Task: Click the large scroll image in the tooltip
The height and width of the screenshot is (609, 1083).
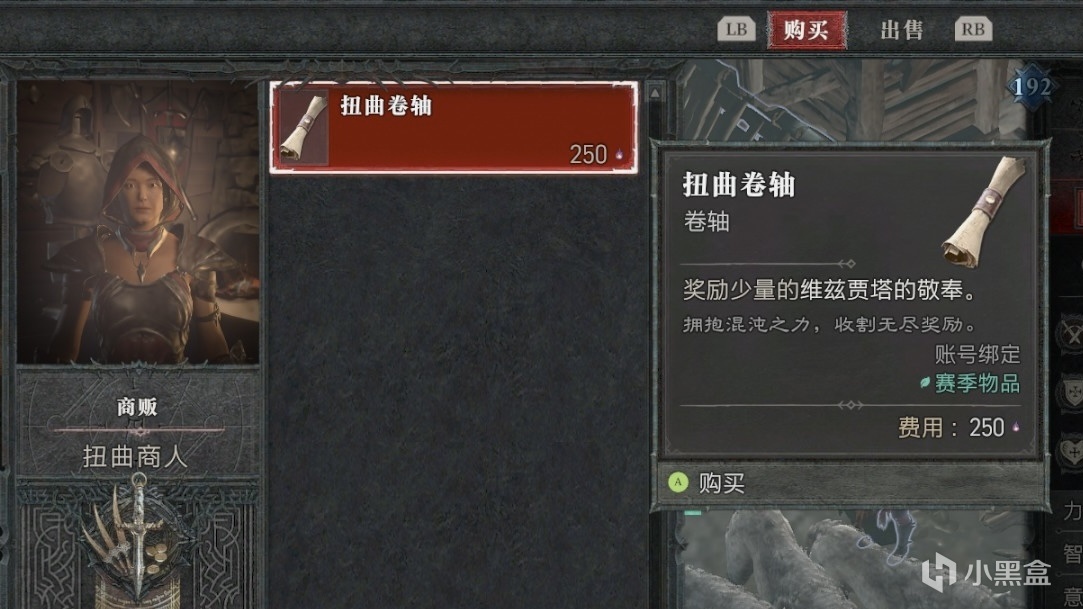Action: coord(984,211)
